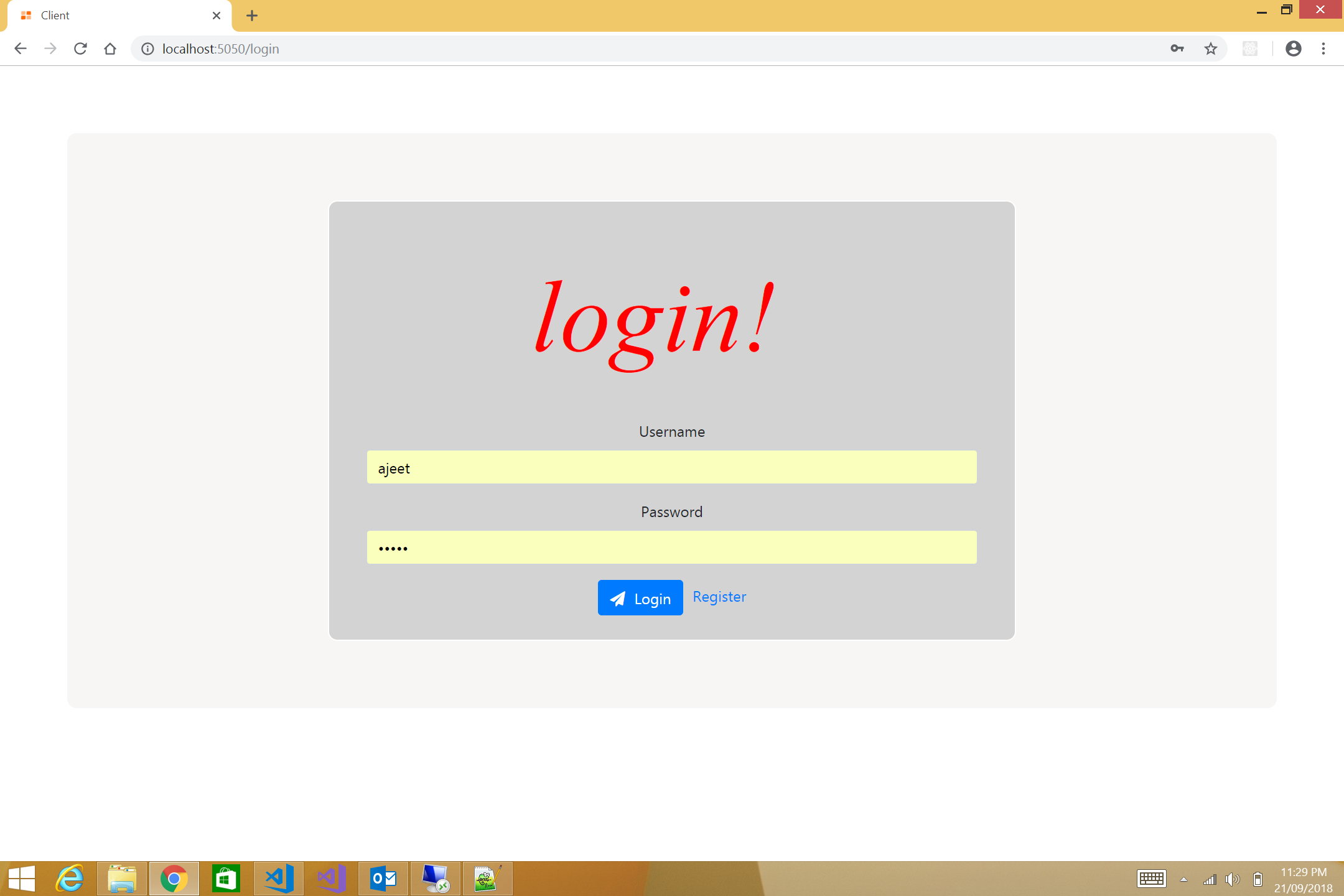Open Outlook from the taskbar
The height and width of the screenshot is (896, 1344).
click(383, 879)
